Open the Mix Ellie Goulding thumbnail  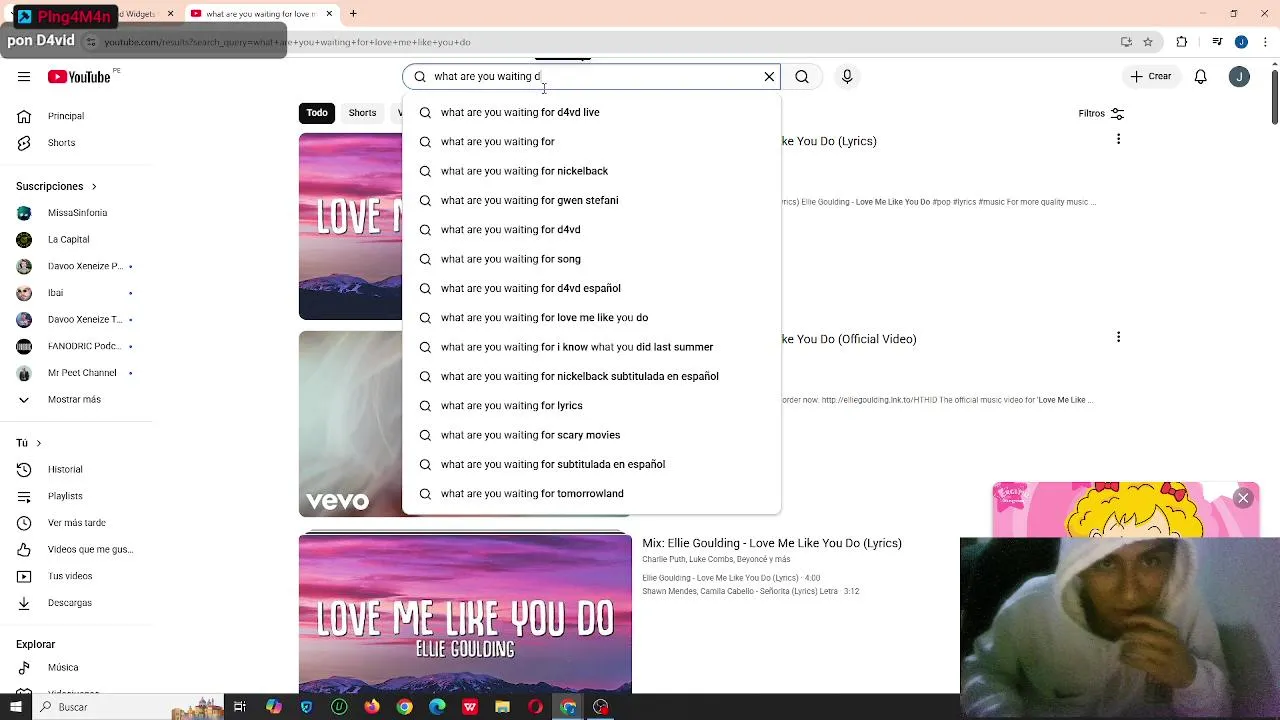tap(465, 614)
